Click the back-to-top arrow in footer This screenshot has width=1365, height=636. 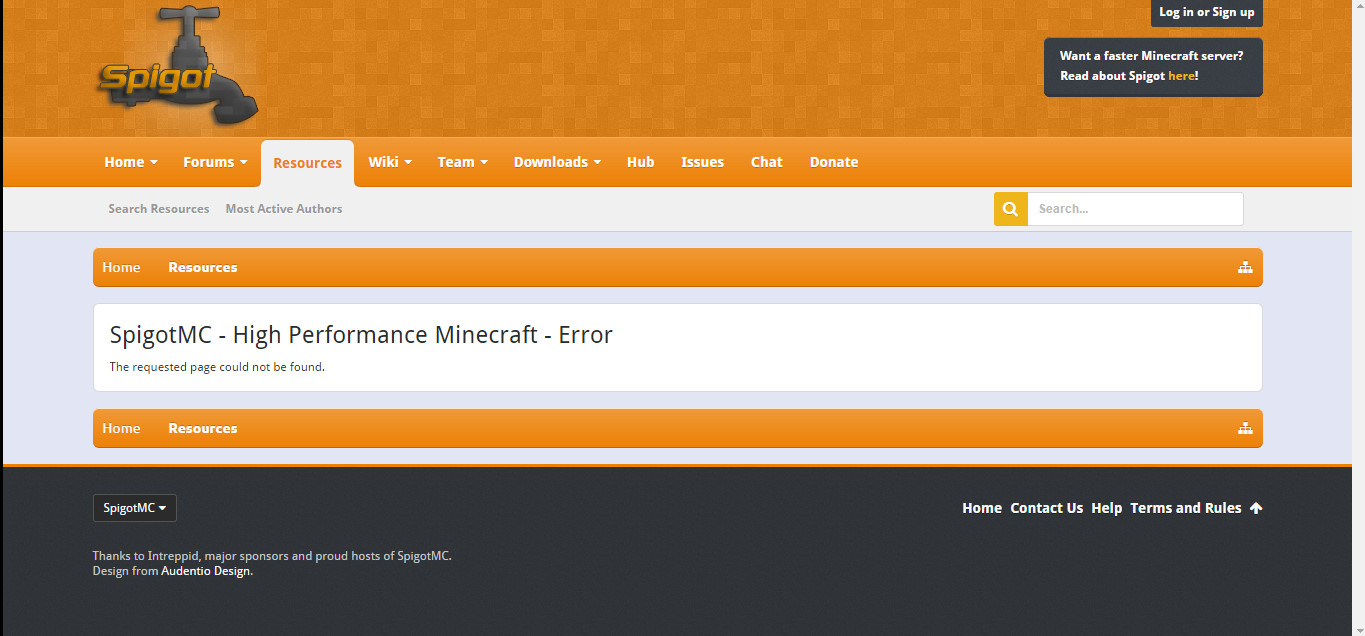(x=1256, y=508)
